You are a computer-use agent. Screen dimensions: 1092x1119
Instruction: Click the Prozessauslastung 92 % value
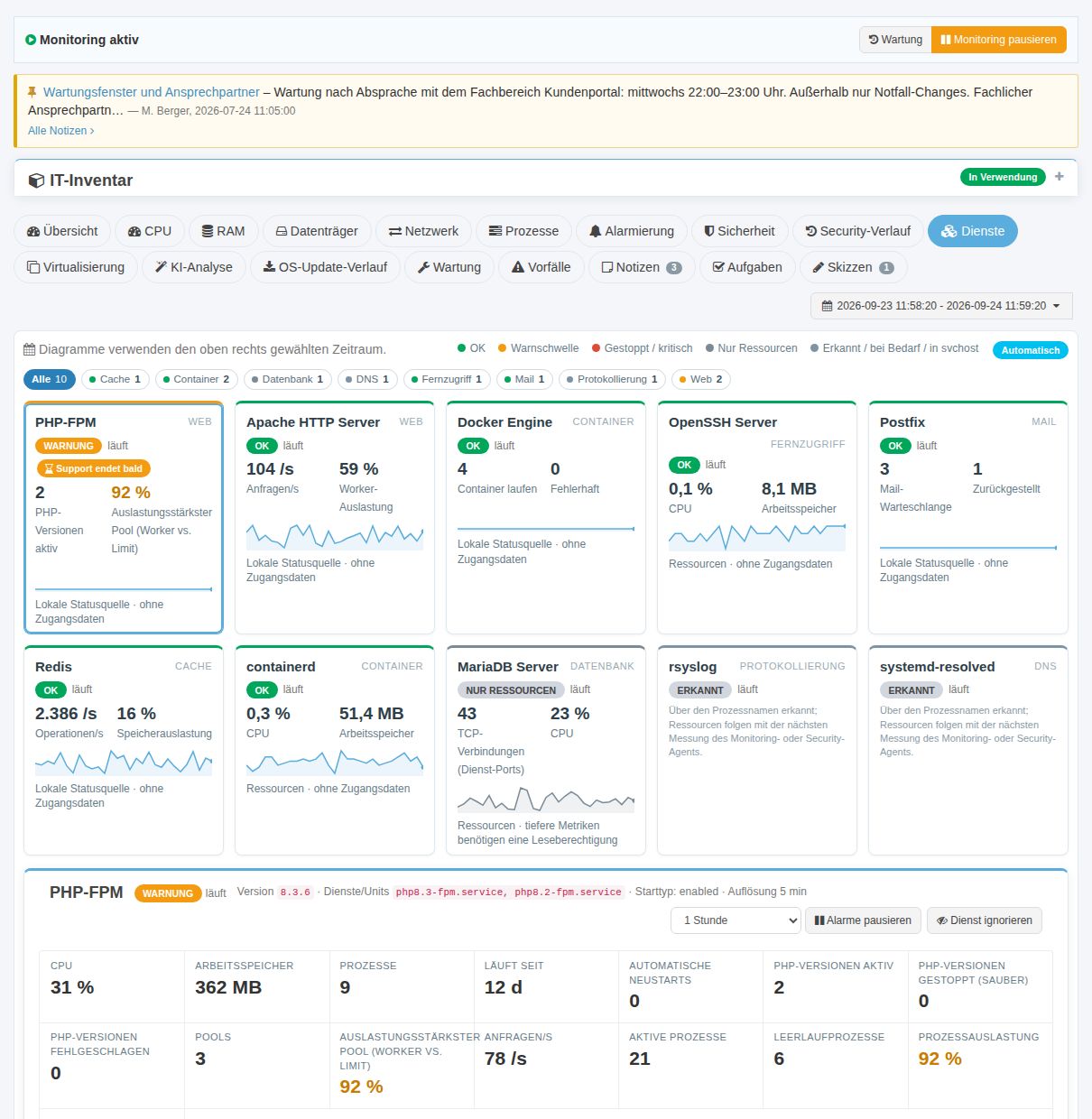pos(939,1059)
